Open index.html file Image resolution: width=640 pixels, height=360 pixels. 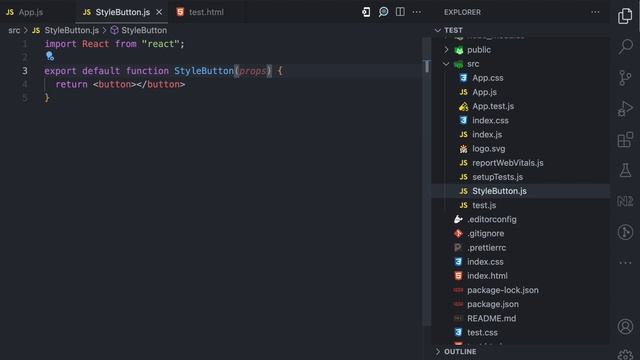coord(487,276)
